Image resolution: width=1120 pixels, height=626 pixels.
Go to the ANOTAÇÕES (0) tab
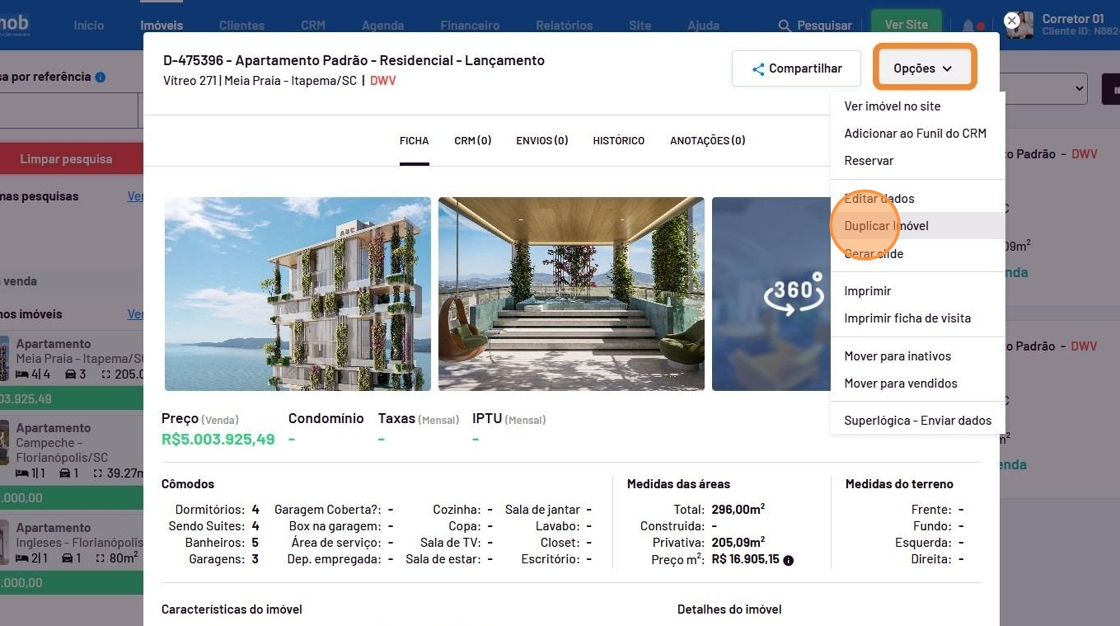707,141
